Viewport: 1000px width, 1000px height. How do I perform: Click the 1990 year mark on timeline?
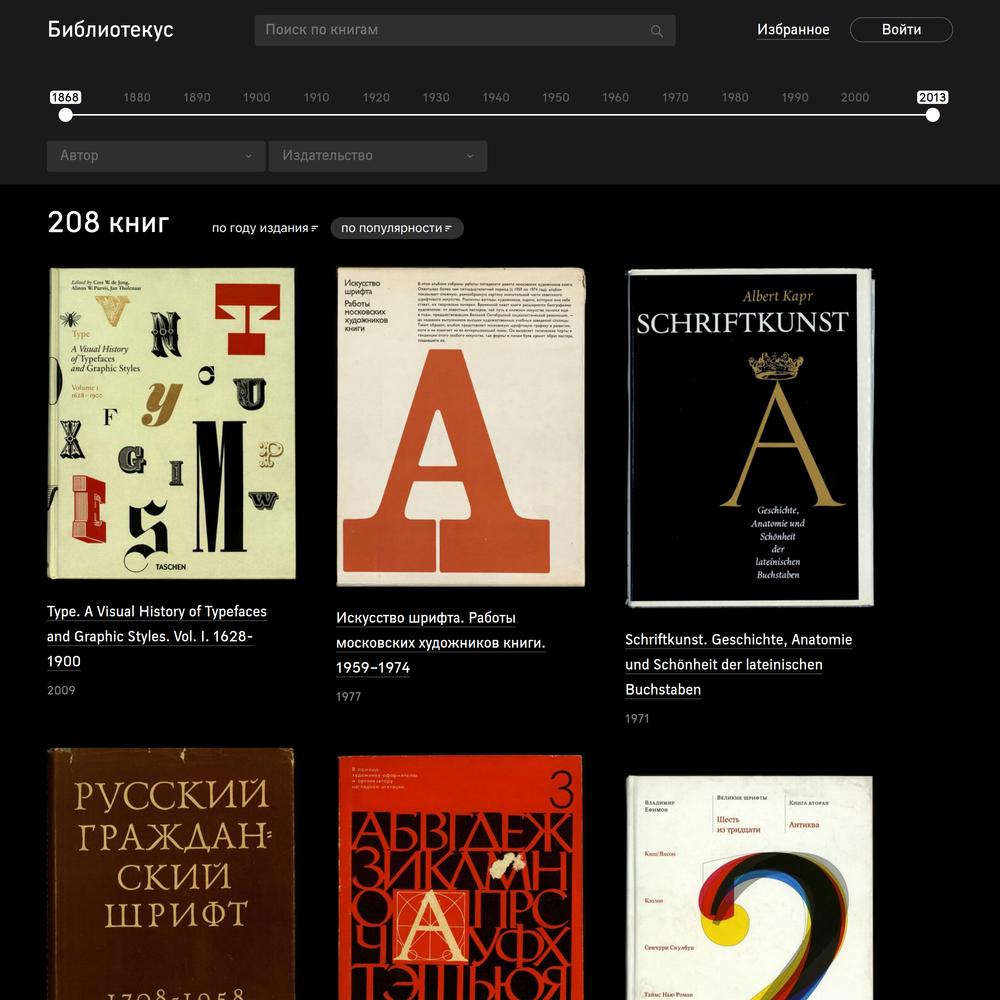coord(795,98)
